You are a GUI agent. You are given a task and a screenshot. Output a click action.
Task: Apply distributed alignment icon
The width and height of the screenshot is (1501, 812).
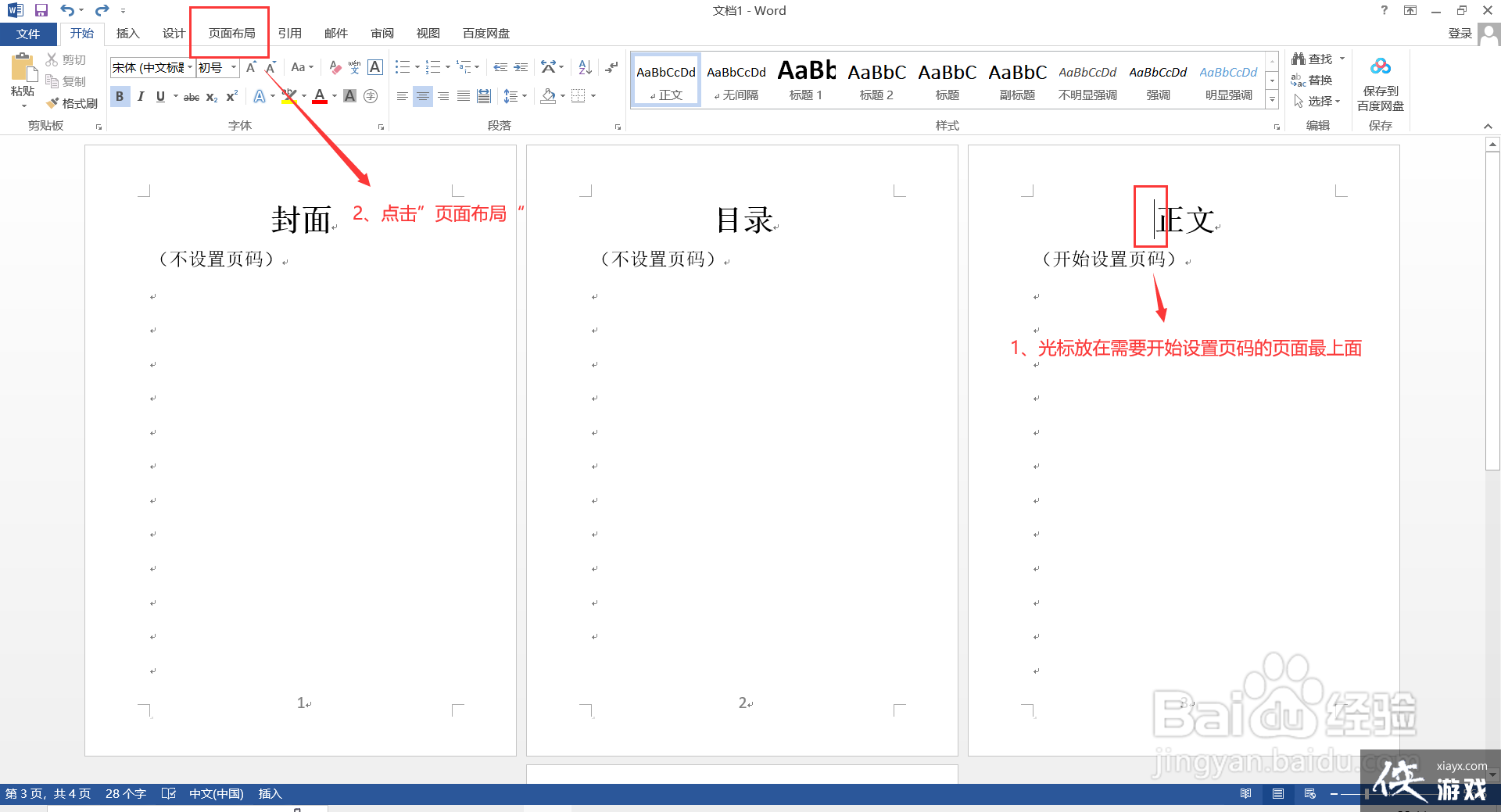(484, 96)
